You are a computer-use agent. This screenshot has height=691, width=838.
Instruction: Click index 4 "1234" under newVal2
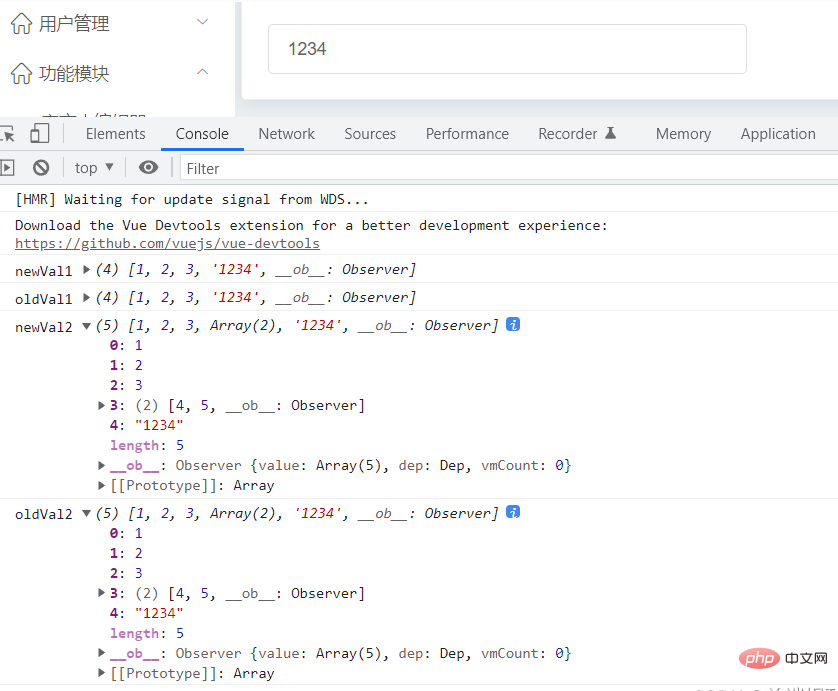[146, 425]
